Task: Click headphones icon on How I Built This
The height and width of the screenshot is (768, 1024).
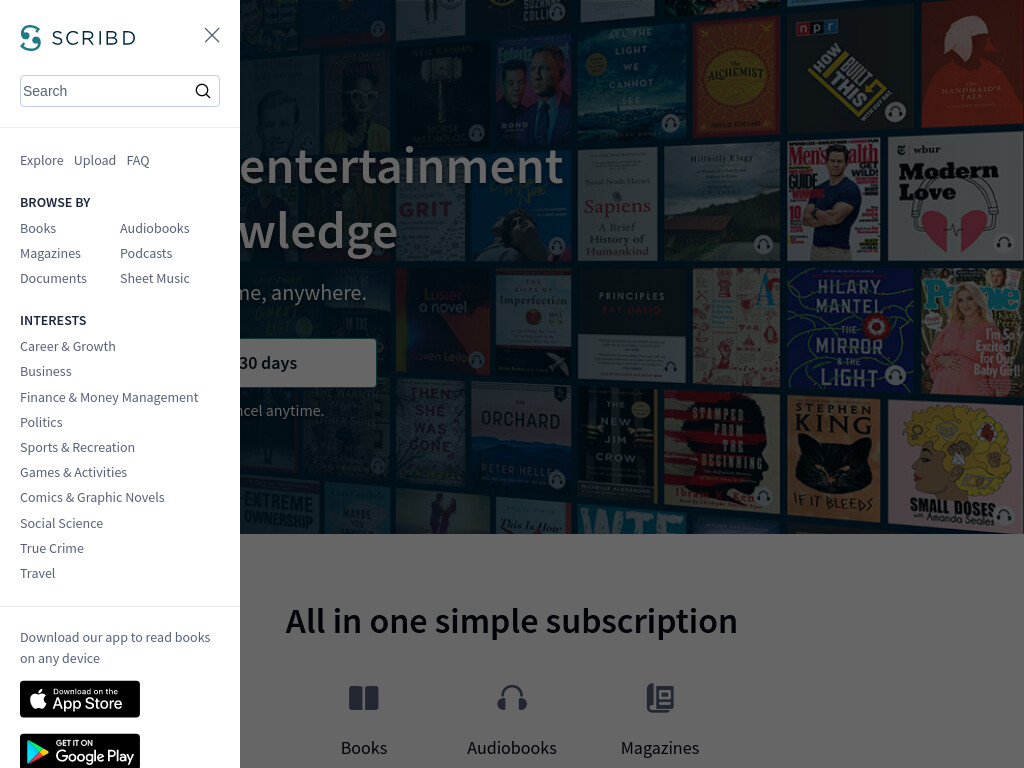Action: click(895, 112)
